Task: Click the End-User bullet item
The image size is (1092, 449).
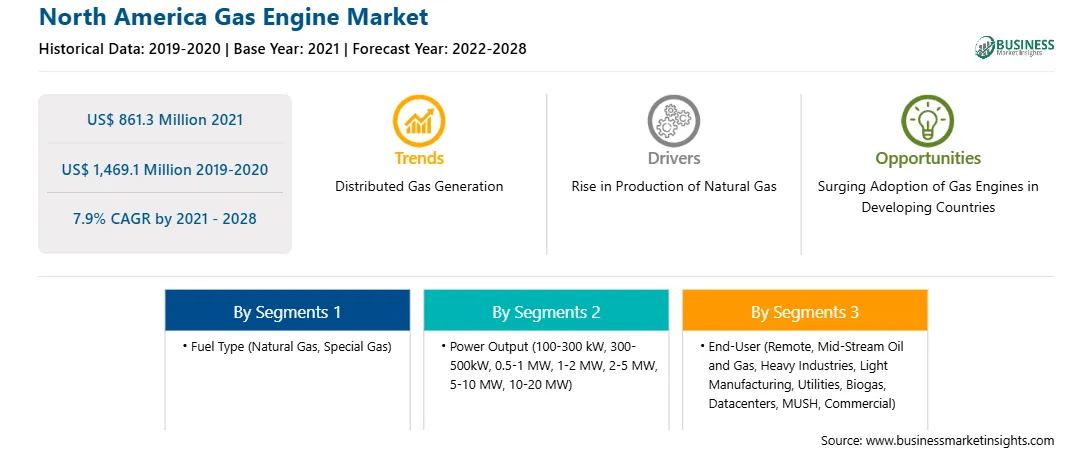Action: 804,375
